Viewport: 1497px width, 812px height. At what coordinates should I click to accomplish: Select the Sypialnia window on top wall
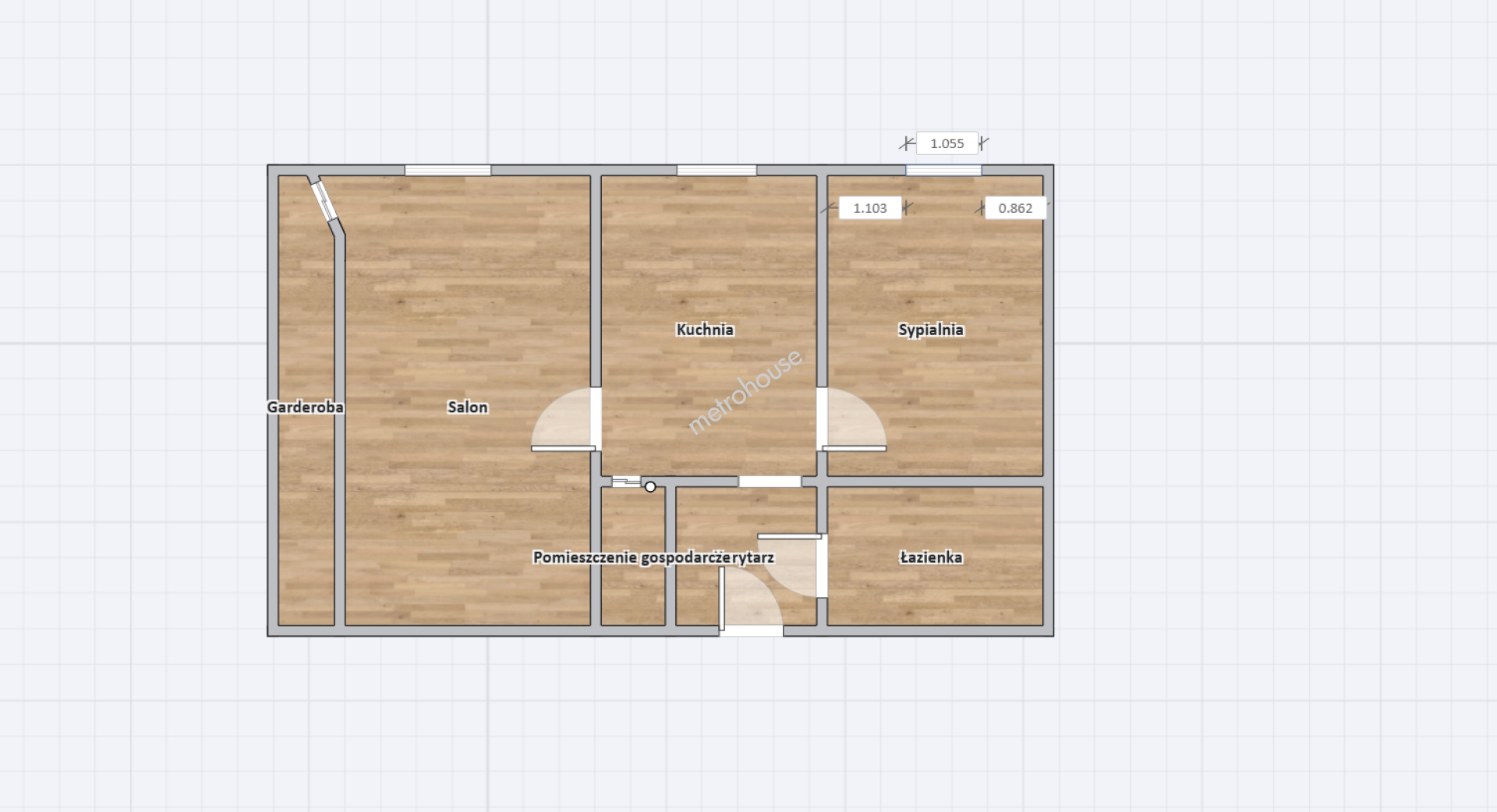[943, 170]
